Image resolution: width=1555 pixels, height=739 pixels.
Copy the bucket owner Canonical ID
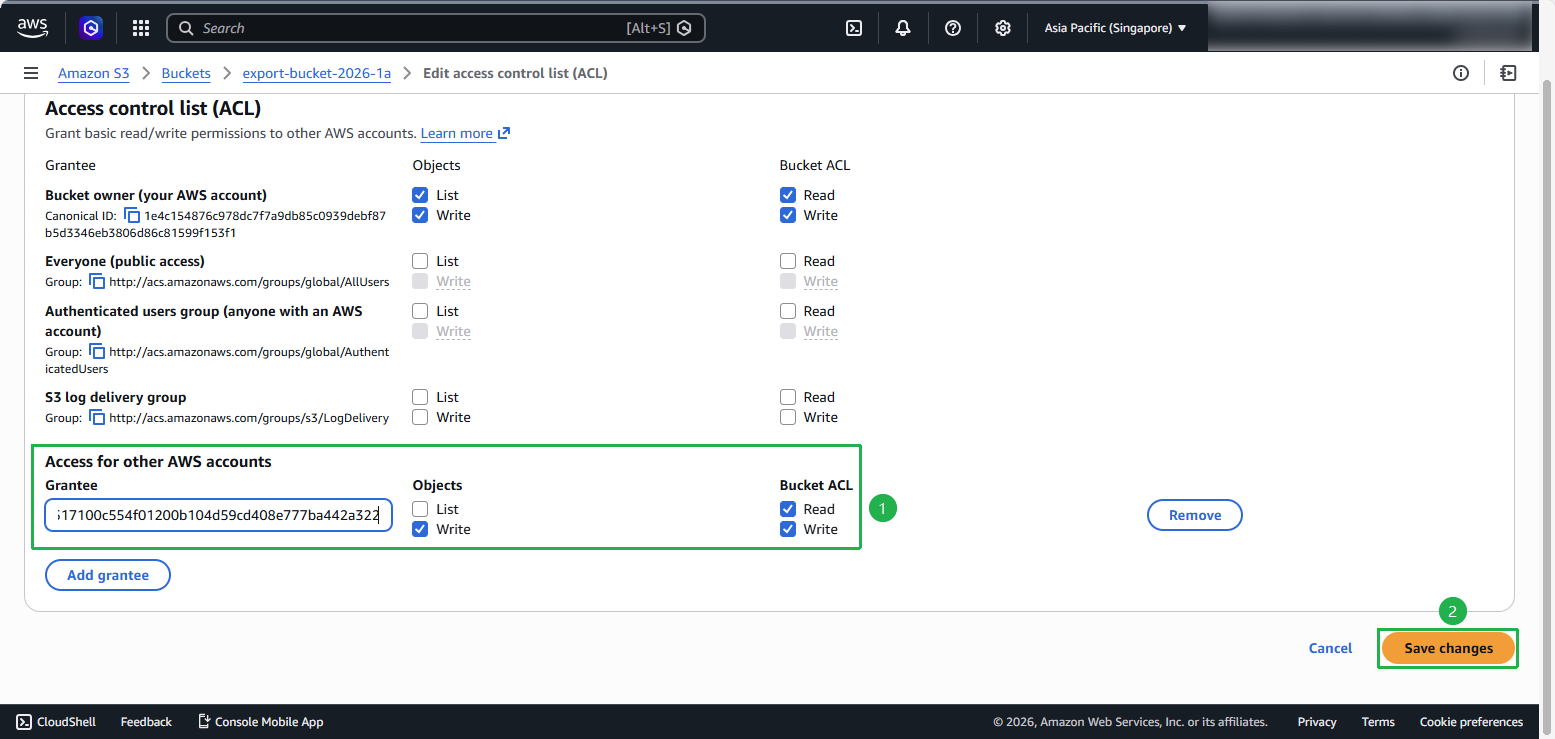[132, 215]
